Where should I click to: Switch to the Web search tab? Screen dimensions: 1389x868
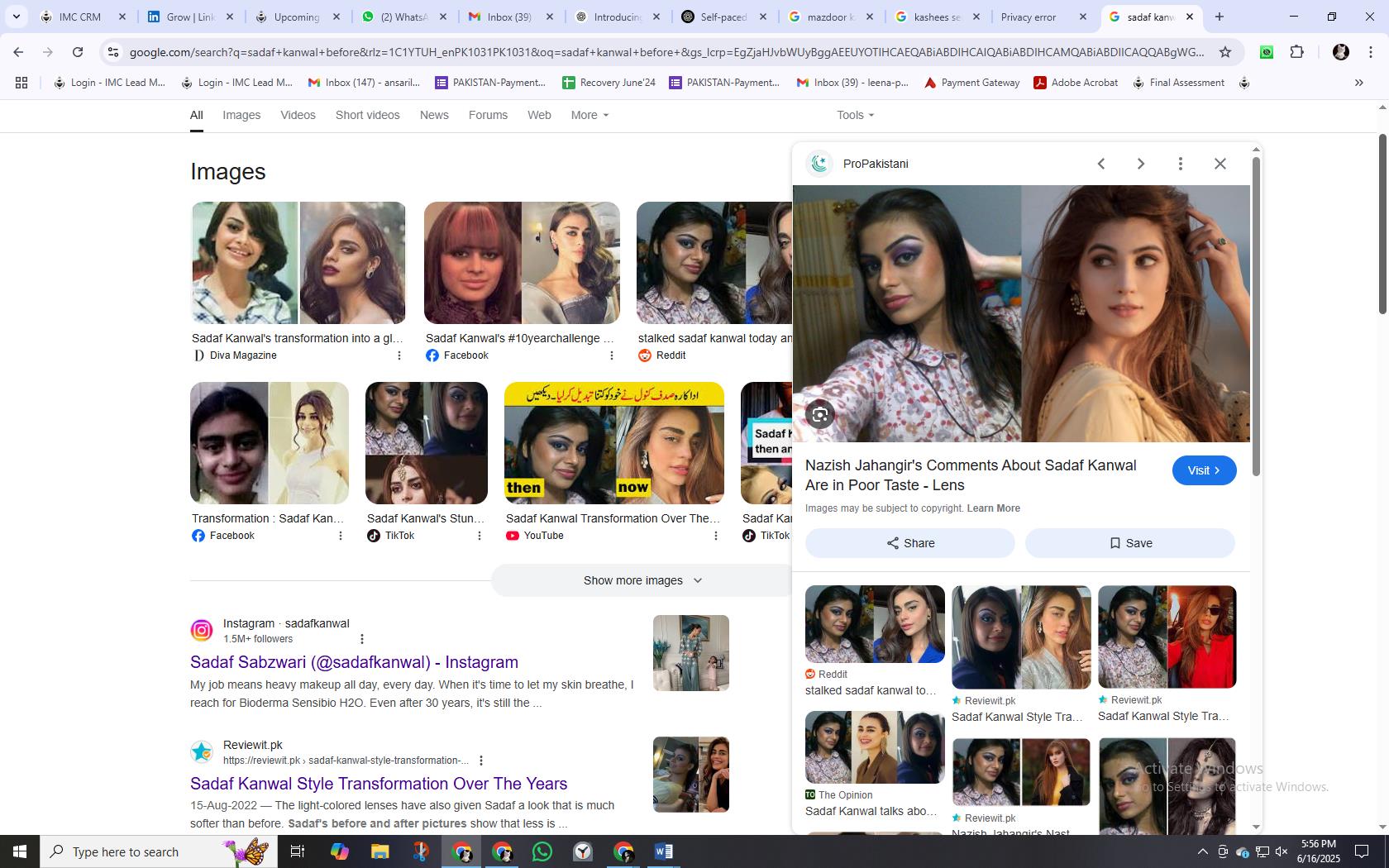[539, 115]
